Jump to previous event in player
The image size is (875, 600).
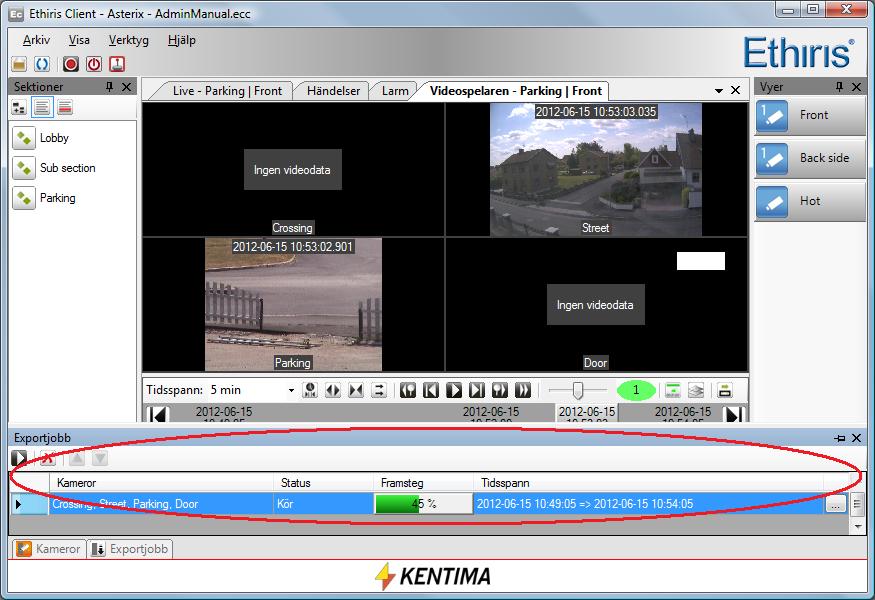click(x=408, y=390)
